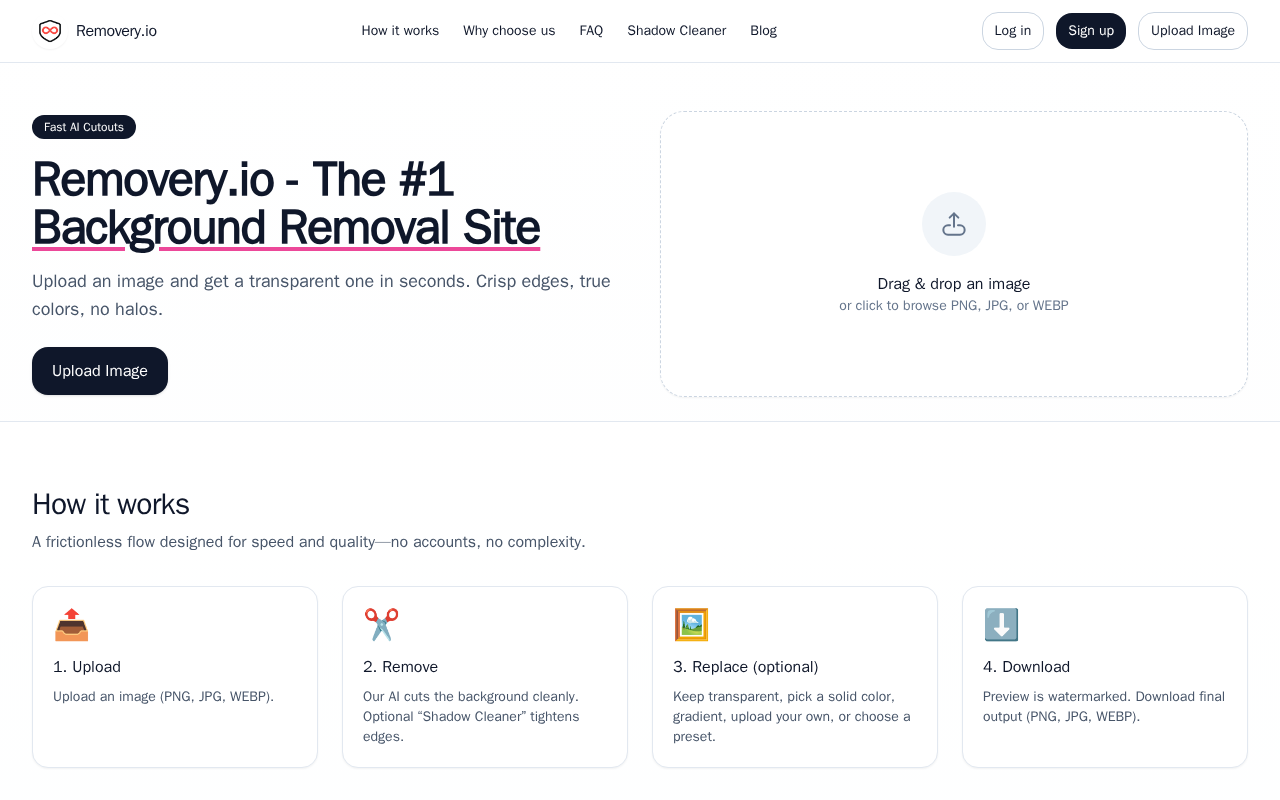Click the "Upload an image and get a transparent one" tagline
This screenshot has width=1280, height=800.
(x=321, y=295)
